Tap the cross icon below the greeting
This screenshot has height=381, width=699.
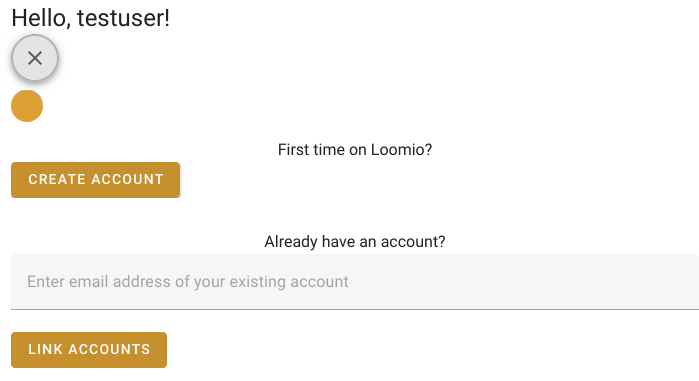[35, 58]
